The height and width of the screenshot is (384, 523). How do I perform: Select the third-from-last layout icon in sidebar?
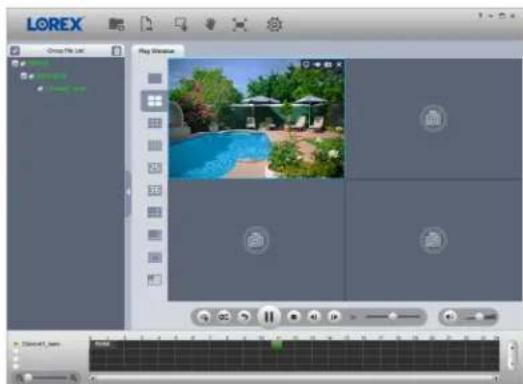[154, 235]
